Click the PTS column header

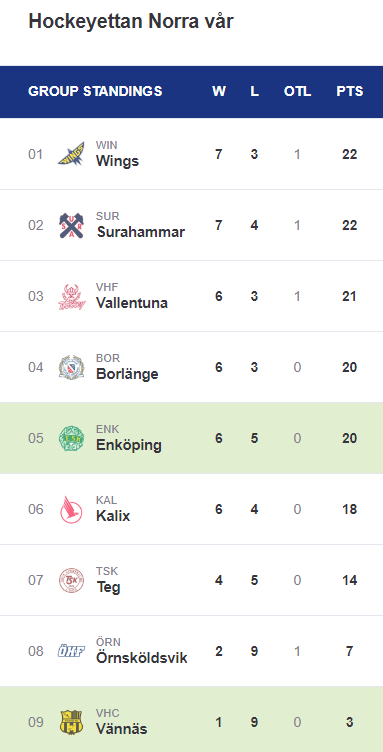[349, 91]
